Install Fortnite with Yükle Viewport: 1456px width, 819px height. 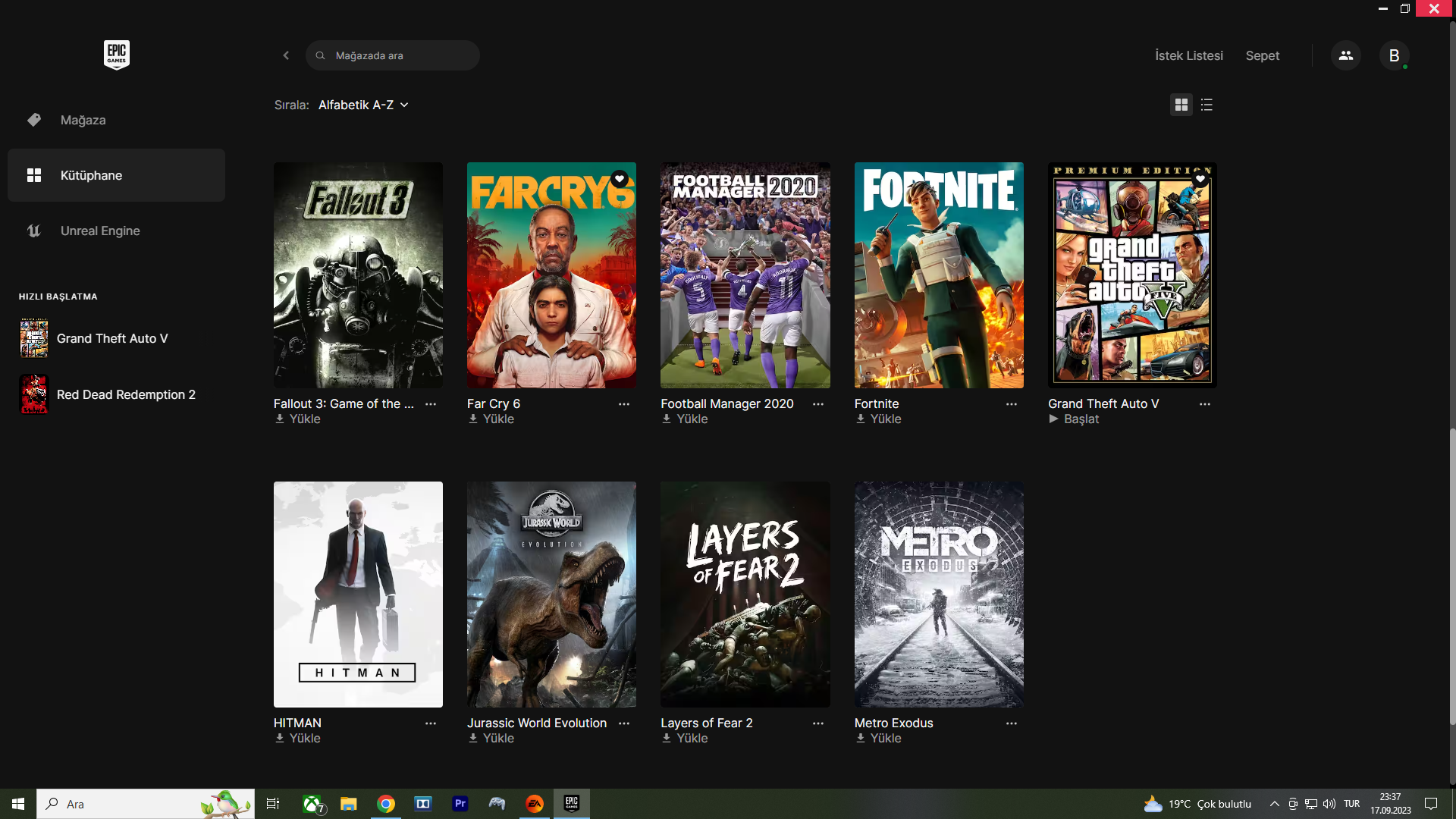(x=879, y=419)
